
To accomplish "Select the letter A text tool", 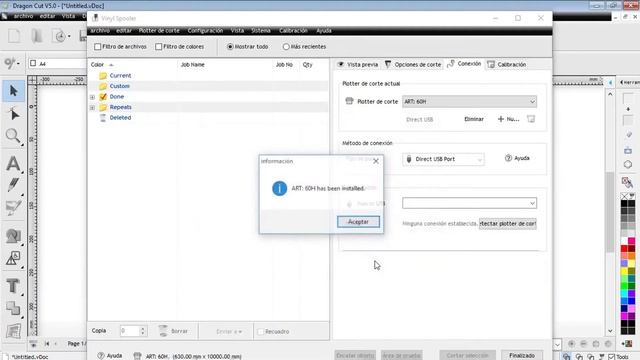I will click(13, 163).
